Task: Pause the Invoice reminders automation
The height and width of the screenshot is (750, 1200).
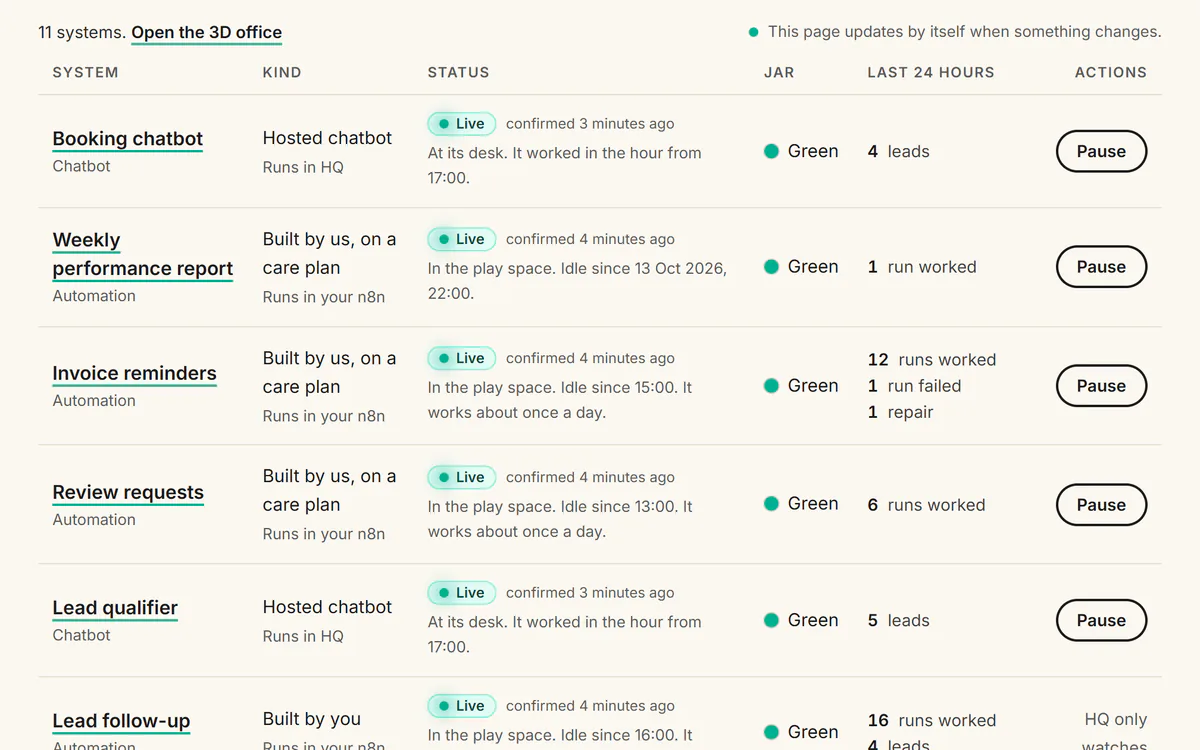Action: click(1101, 386)
